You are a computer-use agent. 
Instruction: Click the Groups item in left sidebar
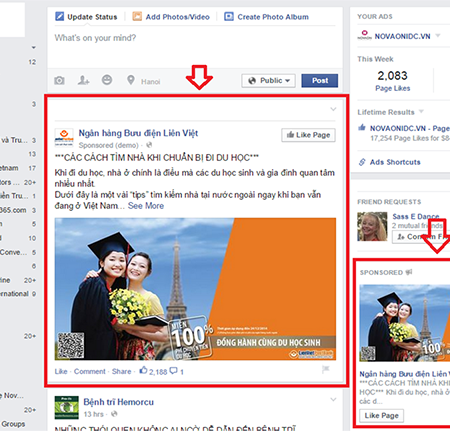[x=13, y=424]
